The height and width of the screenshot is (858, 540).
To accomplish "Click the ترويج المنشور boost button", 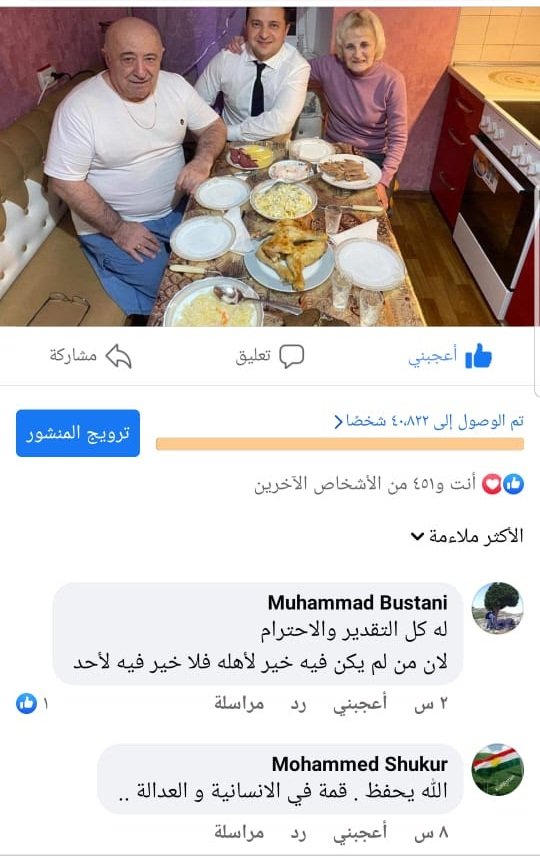I will coord(78,433).
